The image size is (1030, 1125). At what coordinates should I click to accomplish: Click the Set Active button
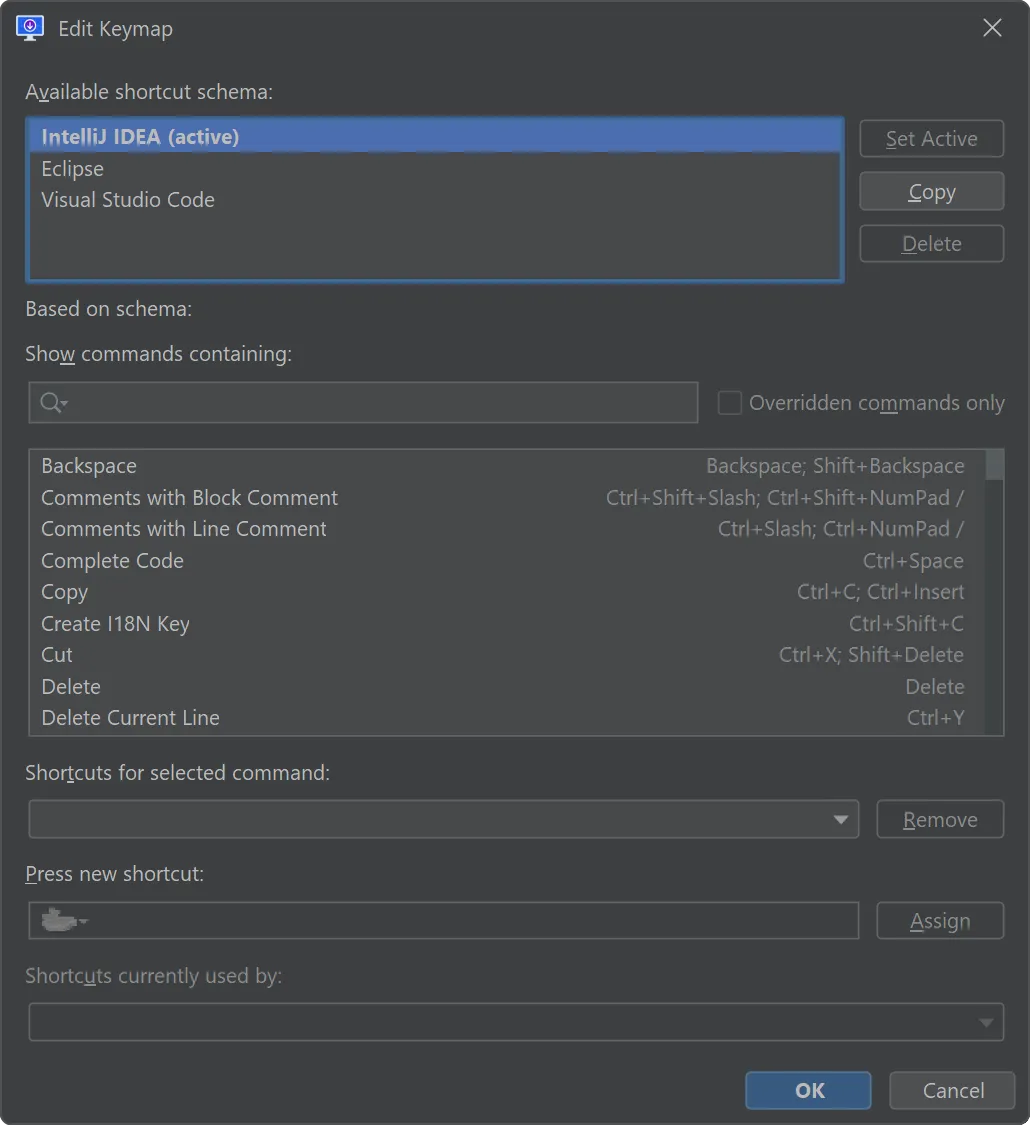click(x=931, y=138)
